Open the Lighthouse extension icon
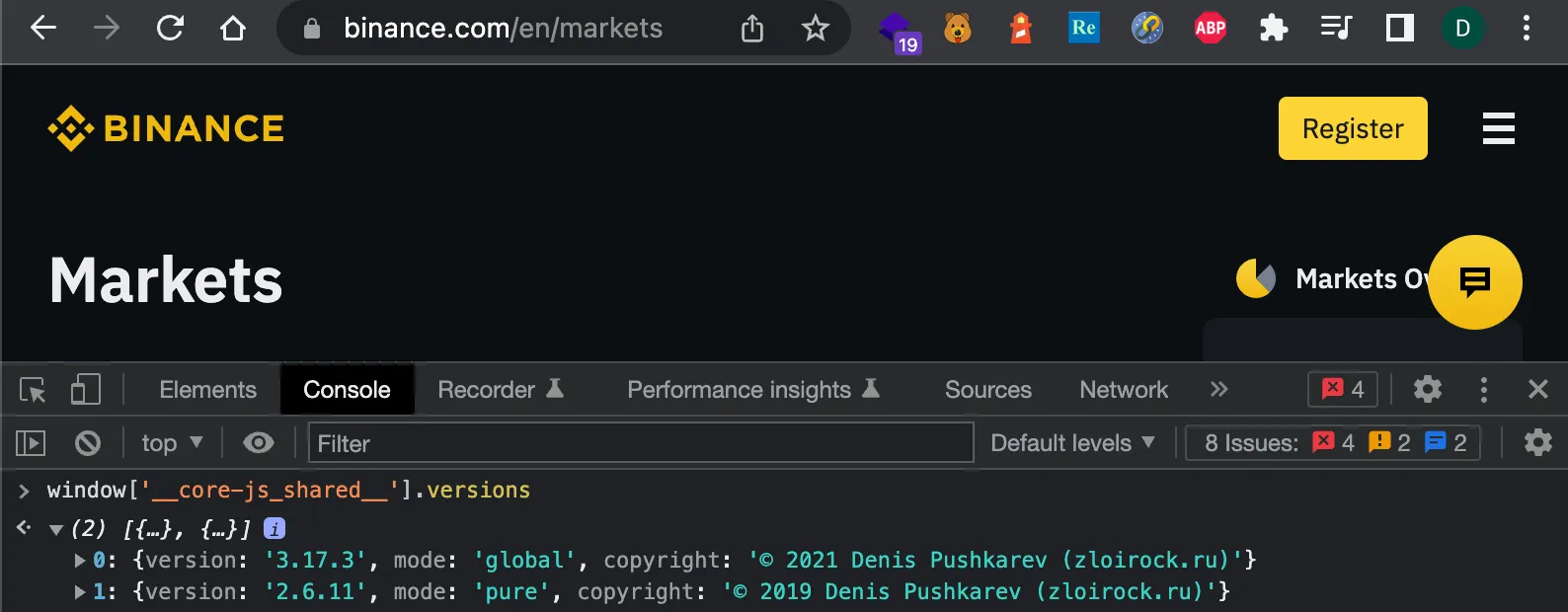Image resolution: width=1568 pixels, height=612 pixels. click(x=1021, y=29)
